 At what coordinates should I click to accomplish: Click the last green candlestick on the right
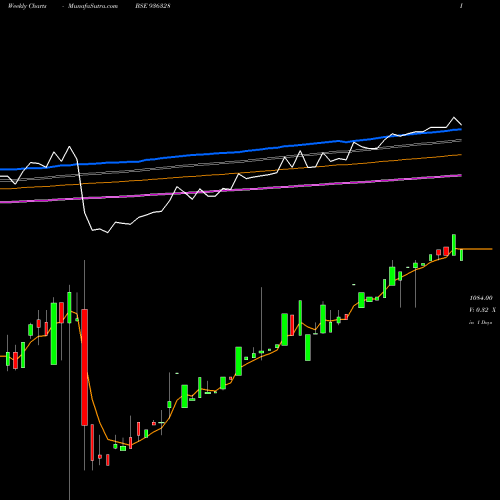(462, 255)
